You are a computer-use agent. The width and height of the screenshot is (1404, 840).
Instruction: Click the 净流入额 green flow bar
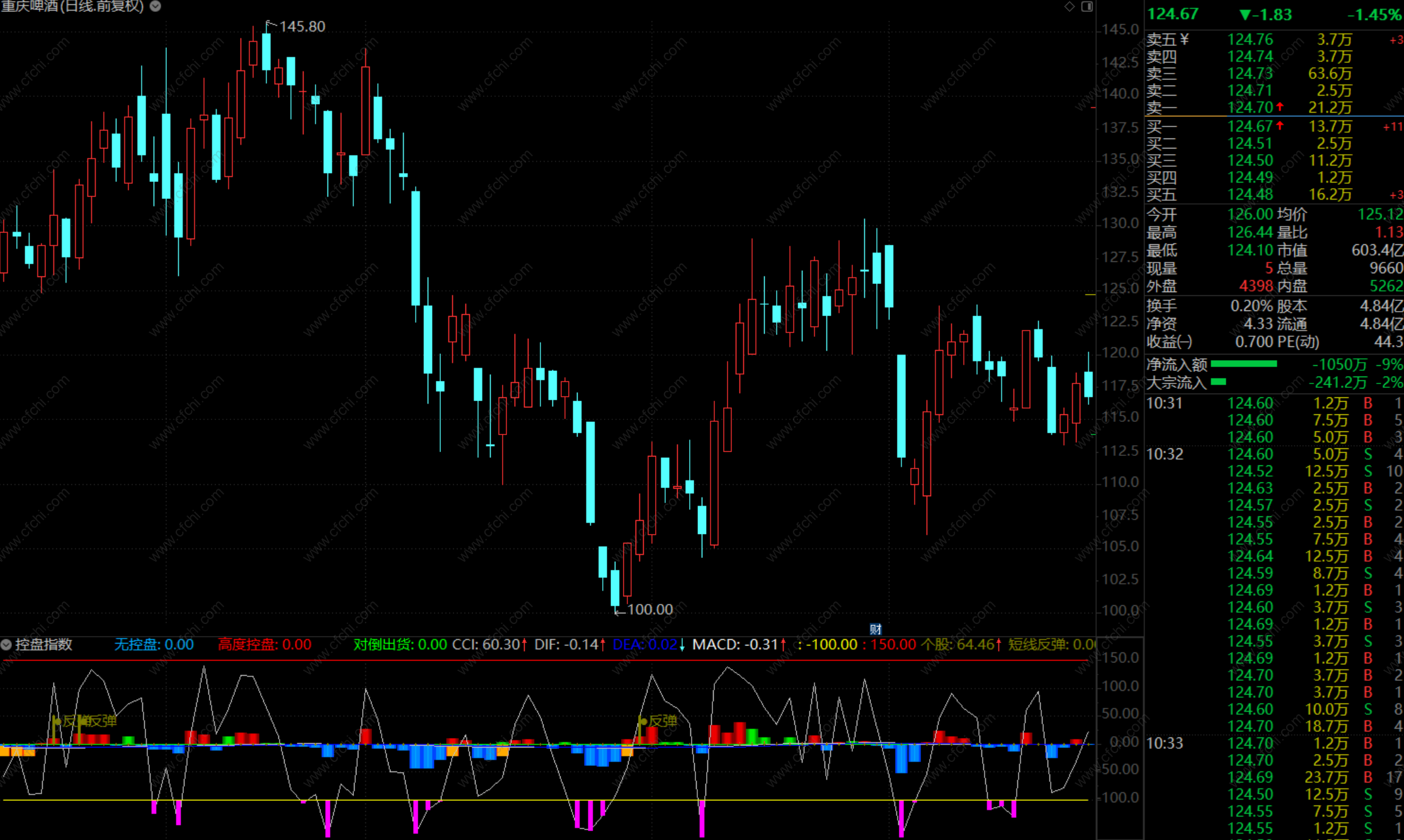coord(1243,364)
